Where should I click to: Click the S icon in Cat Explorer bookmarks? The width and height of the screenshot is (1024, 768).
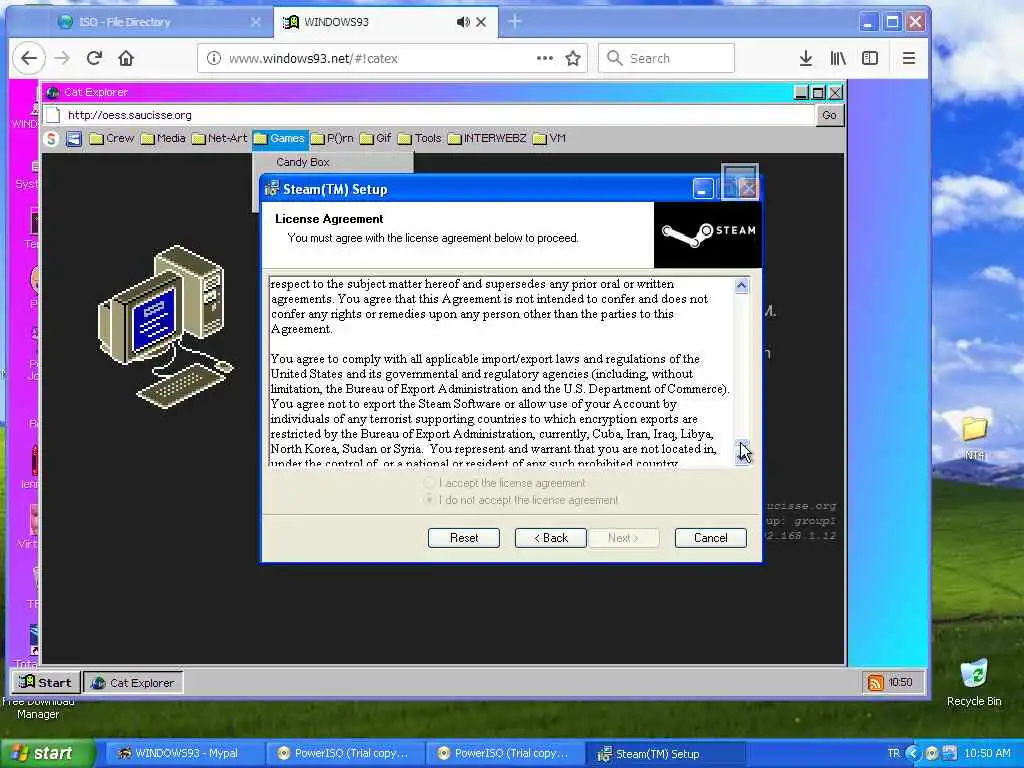[x=51, y=138]
